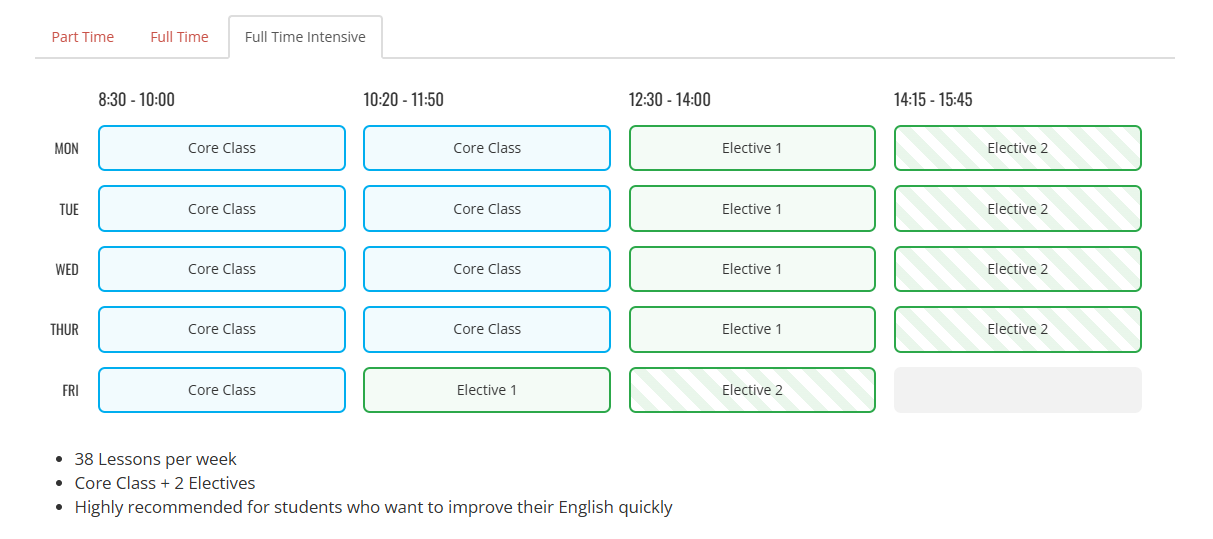
Task: Click Wednesday 10:20 Core Class block
Action: click(x=487, y=269)
